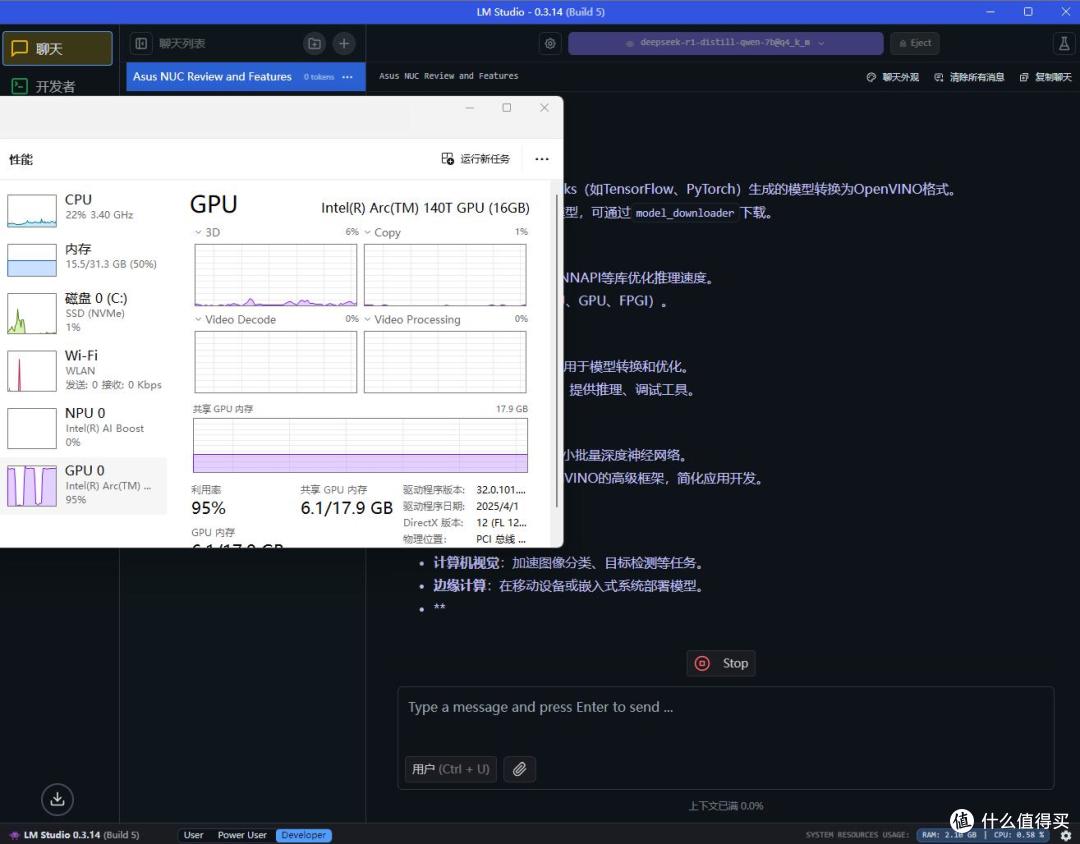Open the deepseek-r1-distill-qwen model dropdown
This screenshot has height=844, width=1080.
[x=725, y=43]
